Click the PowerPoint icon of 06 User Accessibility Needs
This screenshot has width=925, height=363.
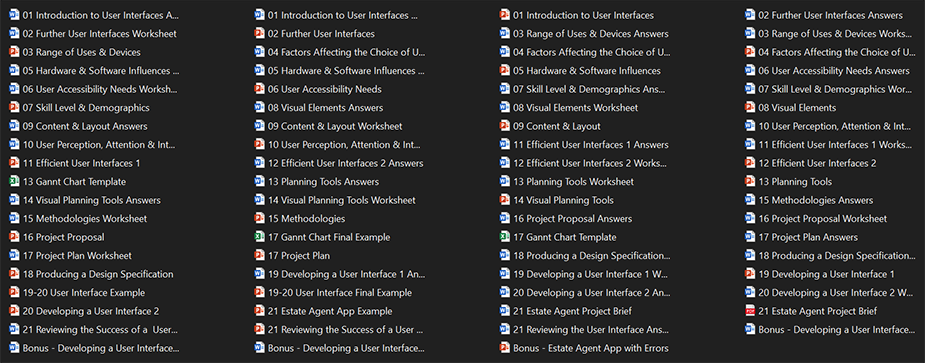(x=260, y=90)
